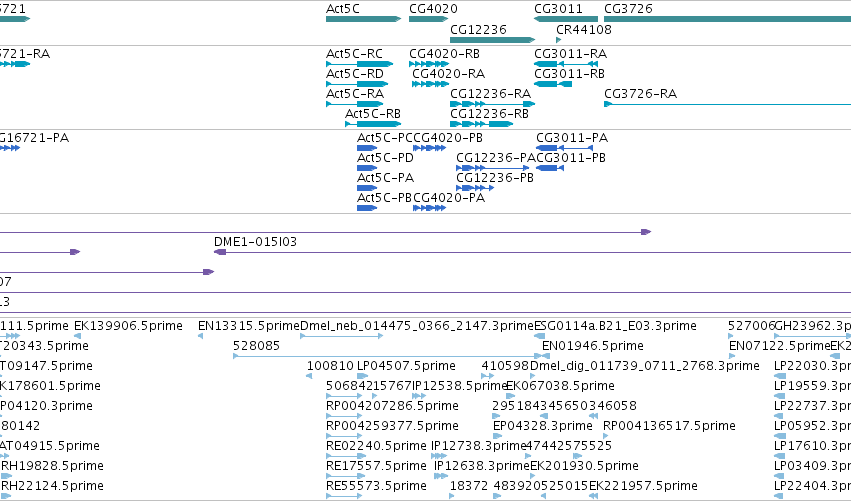851x501 pixels.
Task: Select EST AT04915.5prime
Action: point(50,446)
